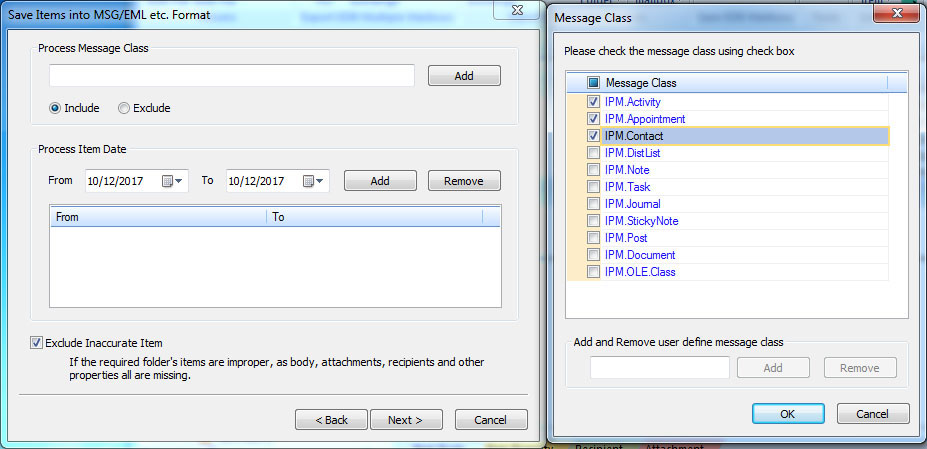Choose the Include radio option
Image resolution: width=927 pixels, height=449 pixels.
[56, 108]
